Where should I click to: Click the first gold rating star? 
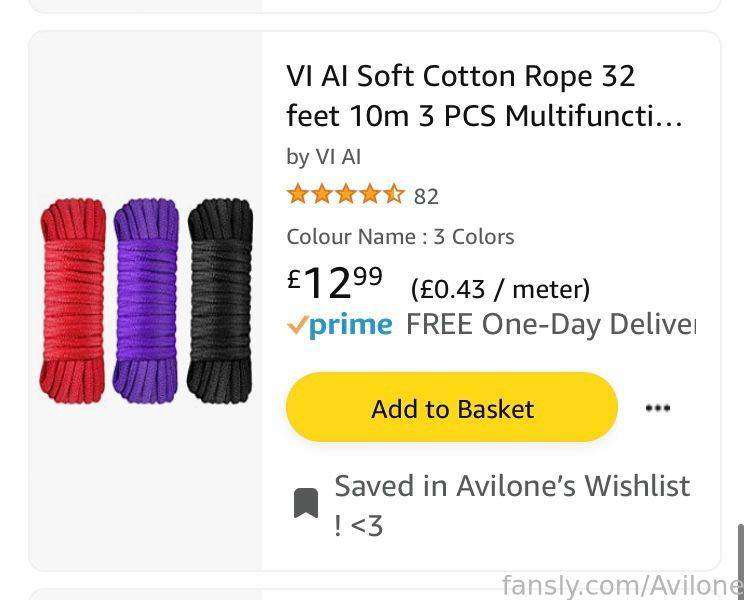click(x=297, y=194)
